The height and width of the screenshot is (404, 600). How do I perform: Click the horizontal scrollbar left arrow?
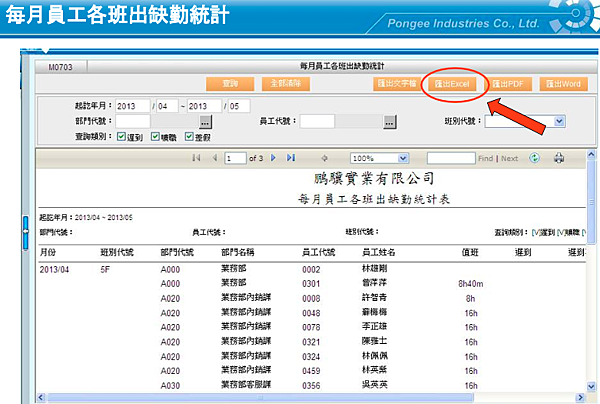(41, 397)
